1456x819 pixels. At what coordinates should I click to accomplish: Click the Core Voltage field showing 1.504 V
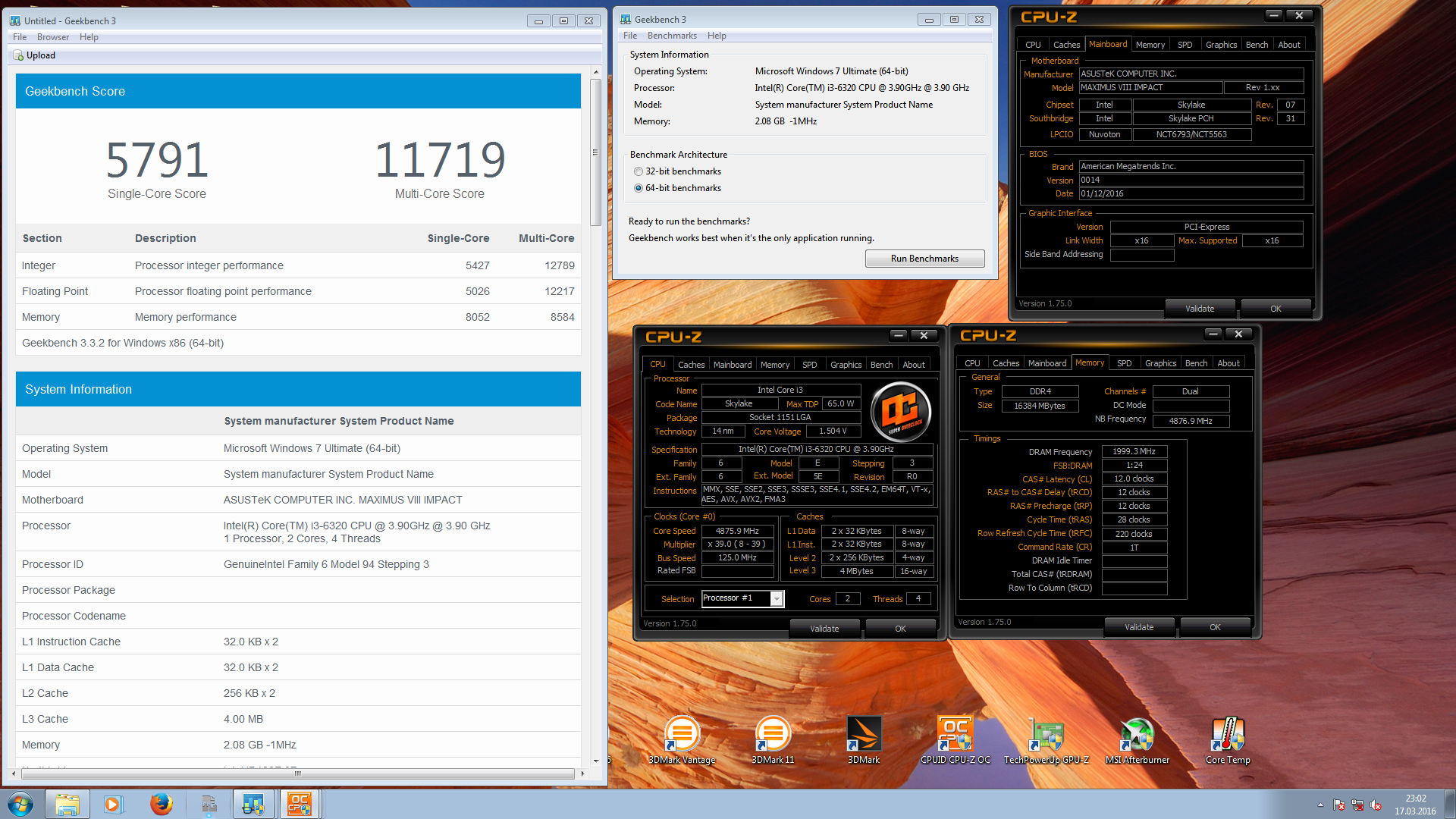(833, 431)
